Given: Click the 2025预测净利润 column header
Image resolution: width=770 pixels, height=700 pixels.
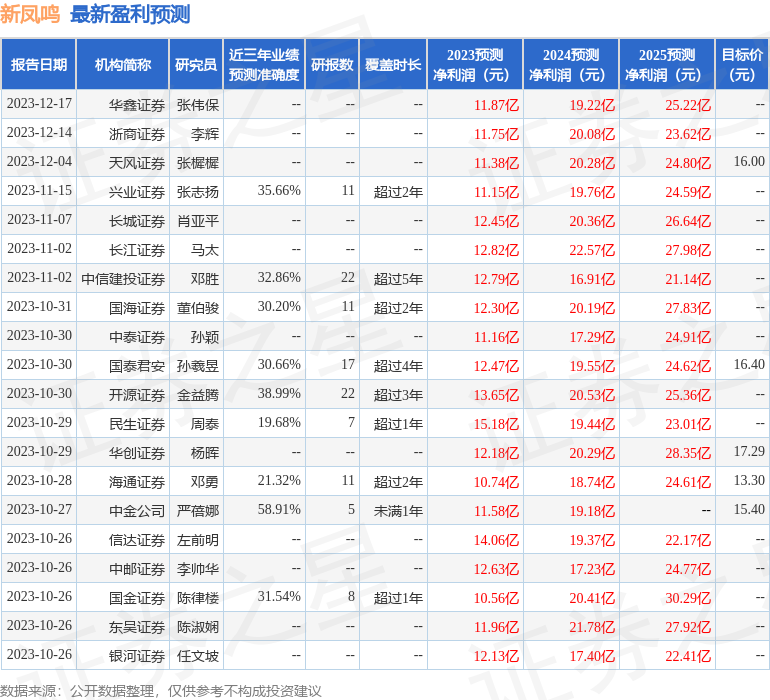Looking at the screenshot, I should [x=667, y=64].
